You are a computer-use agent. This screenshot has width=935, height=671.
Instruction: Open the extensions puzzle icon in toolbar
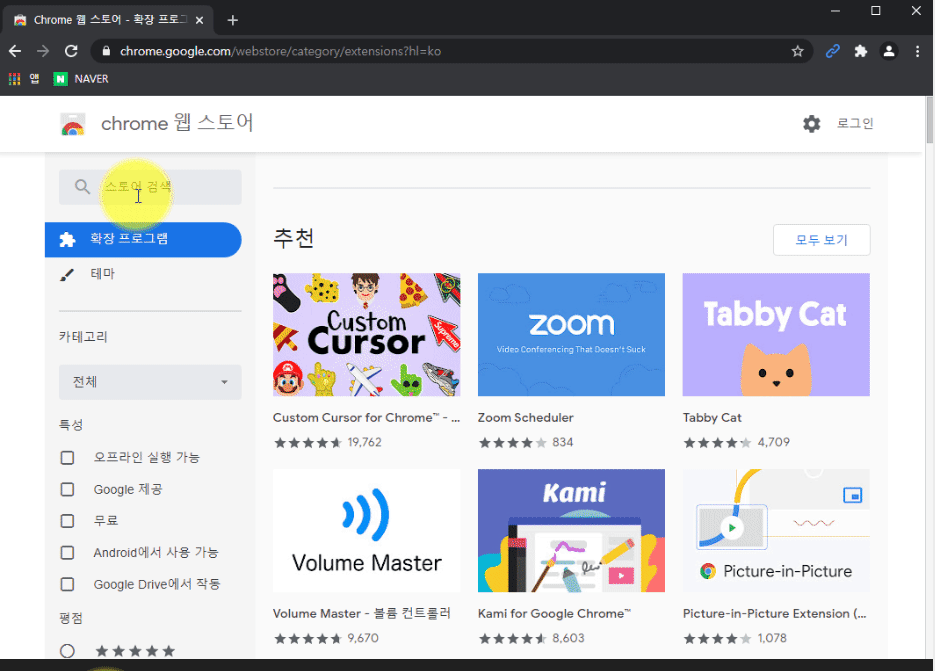860,51
